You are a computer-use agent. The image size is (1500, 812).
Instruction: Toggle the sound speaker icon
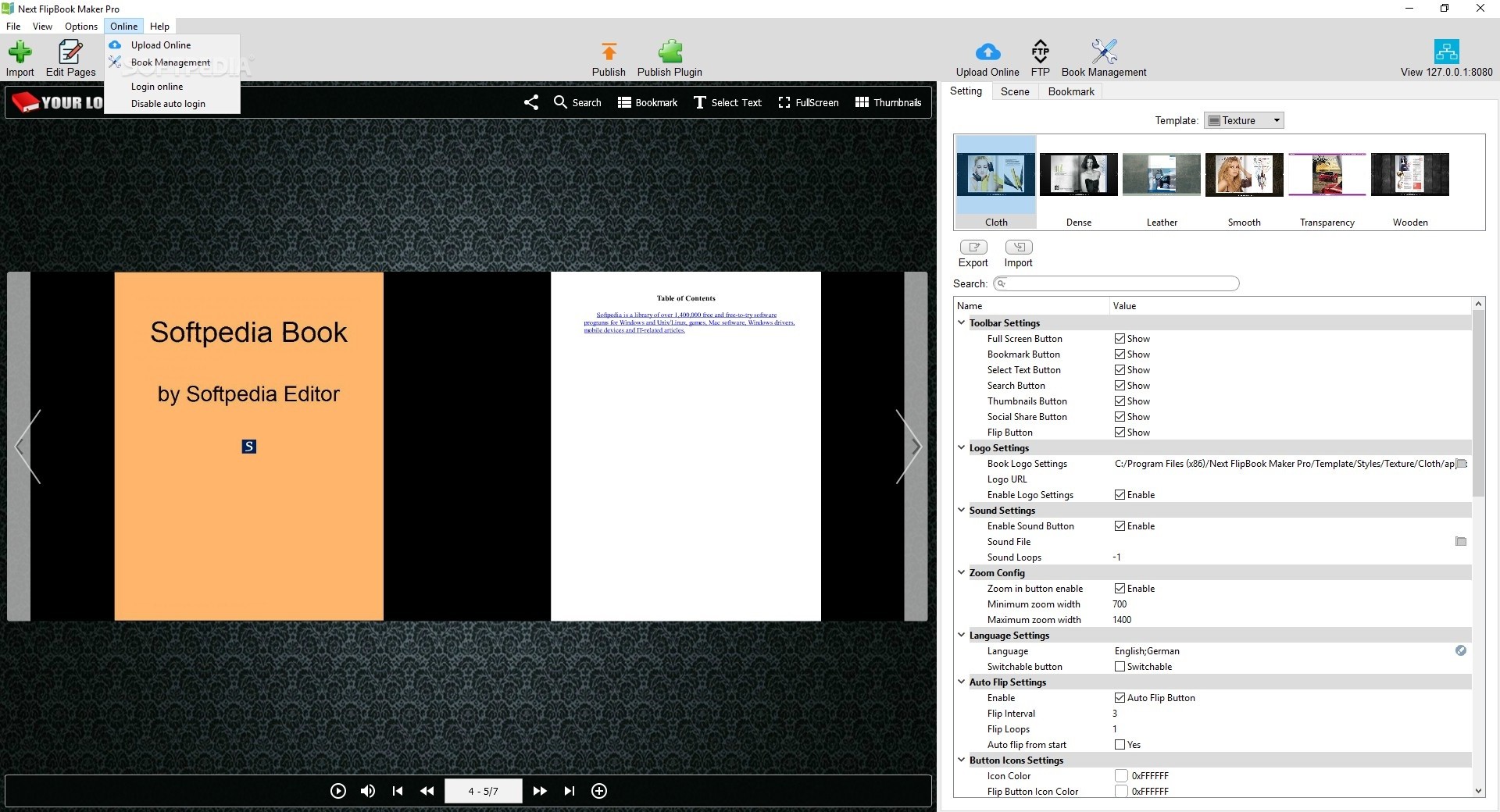(x=368, y=791)
